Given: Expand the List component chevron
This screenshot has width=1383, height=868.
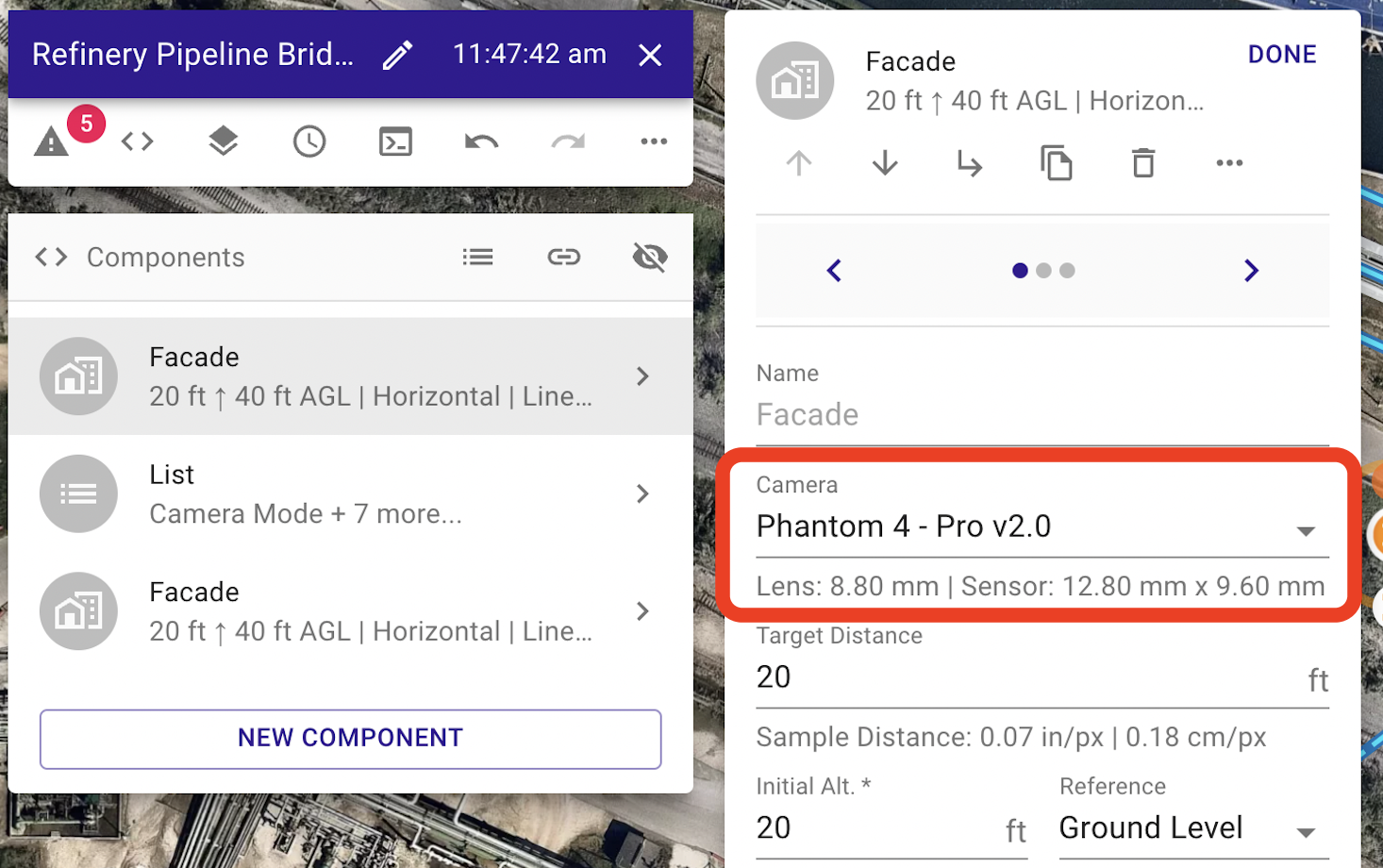Looking at the screenshot, I should click(x=642, y=493).
